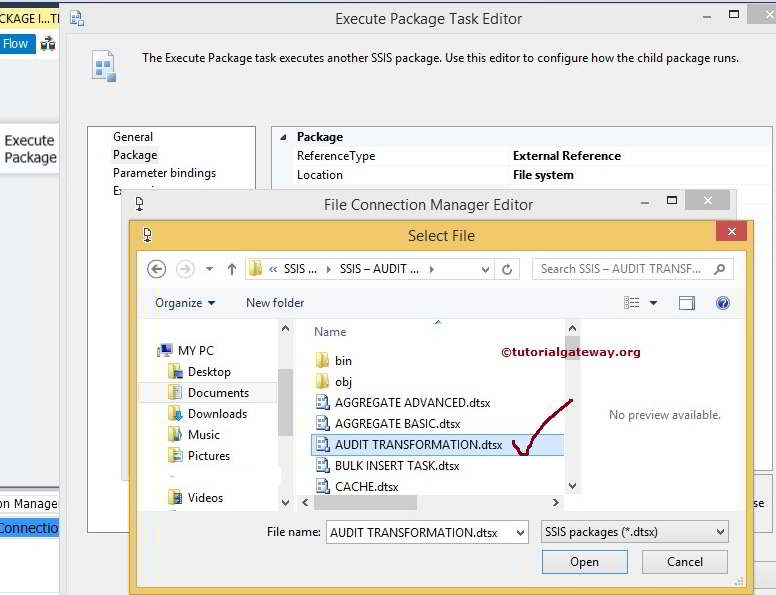The height and width of the screenshot is (595, 776).
Task: Click the New folder button
Action: click(x=275, y=303)
